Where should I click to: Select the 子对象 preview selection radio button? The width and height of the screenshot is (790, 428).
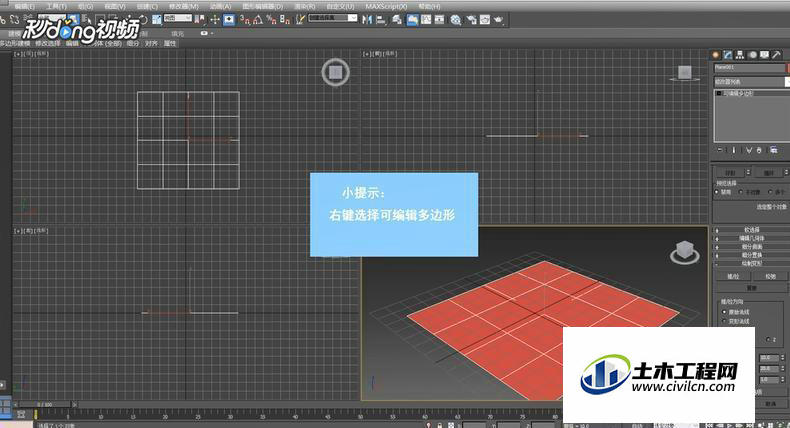coord(741,193)
